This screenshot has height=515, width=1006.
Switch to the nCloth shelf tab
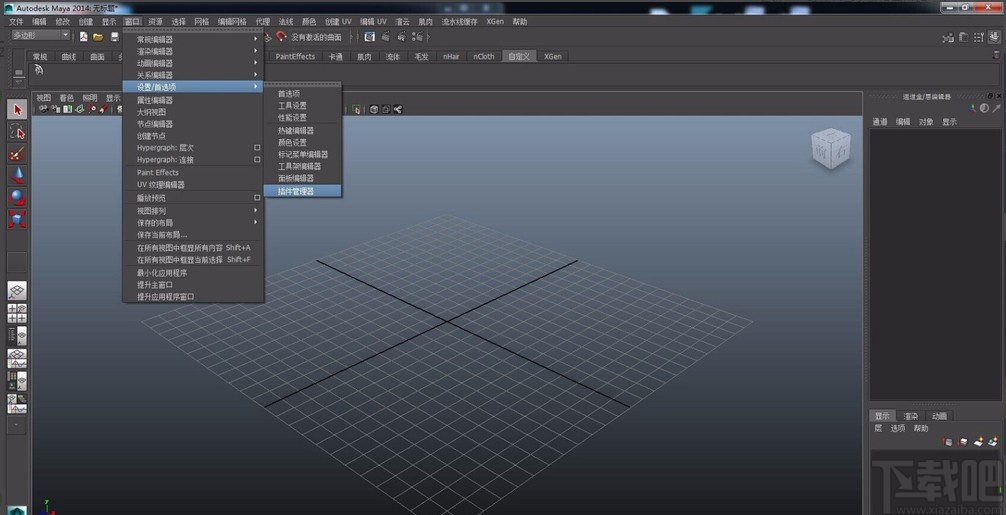pyautogui.click(x=484, y=56)
